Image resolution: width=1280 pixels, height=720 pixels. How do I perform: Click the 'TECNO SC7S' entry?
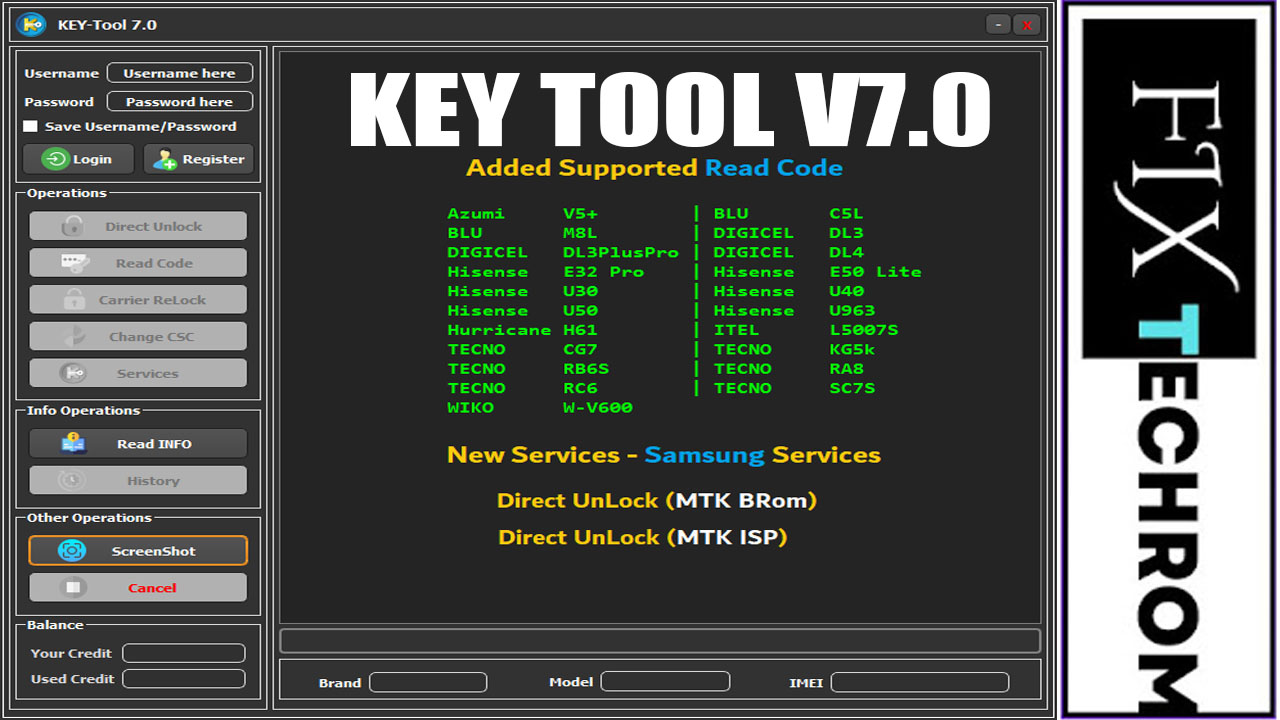tap(794, 388)
